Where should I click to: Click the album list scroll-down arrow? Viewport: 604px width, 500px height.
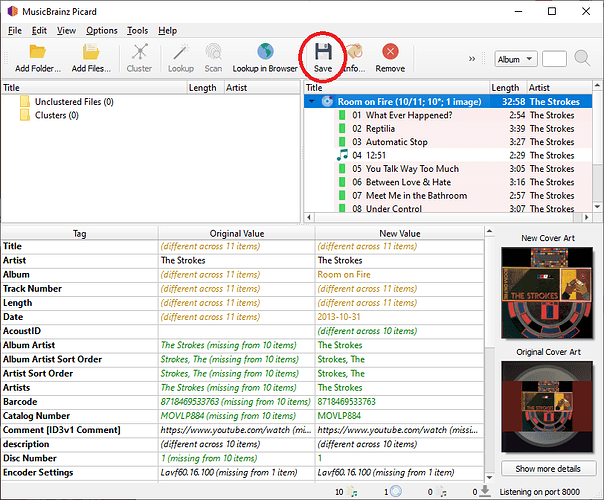pyautogui.click(x=597, y=206)
